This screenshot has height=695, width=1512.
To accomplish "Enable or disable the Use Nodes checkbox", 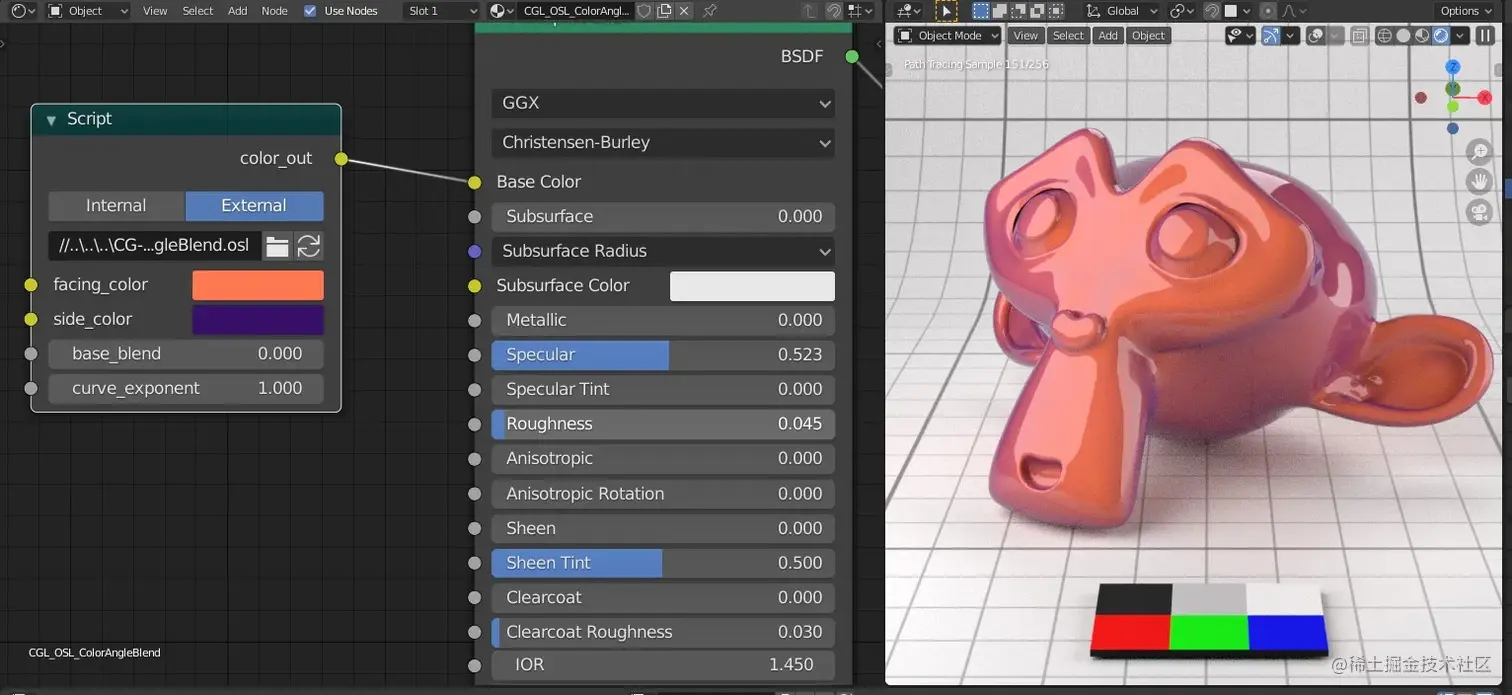I will 310,11.
